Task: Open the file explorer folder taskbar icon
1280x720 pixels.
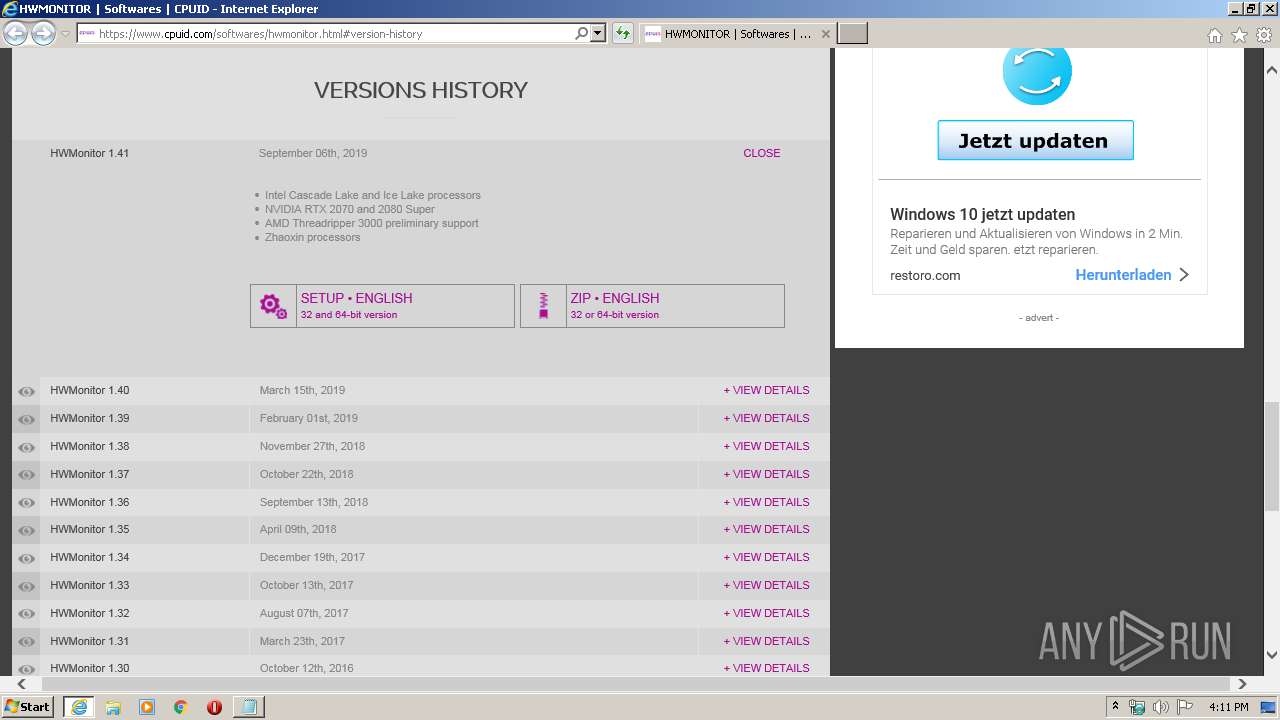Action: pyautogui.click(x=113, y=707)
